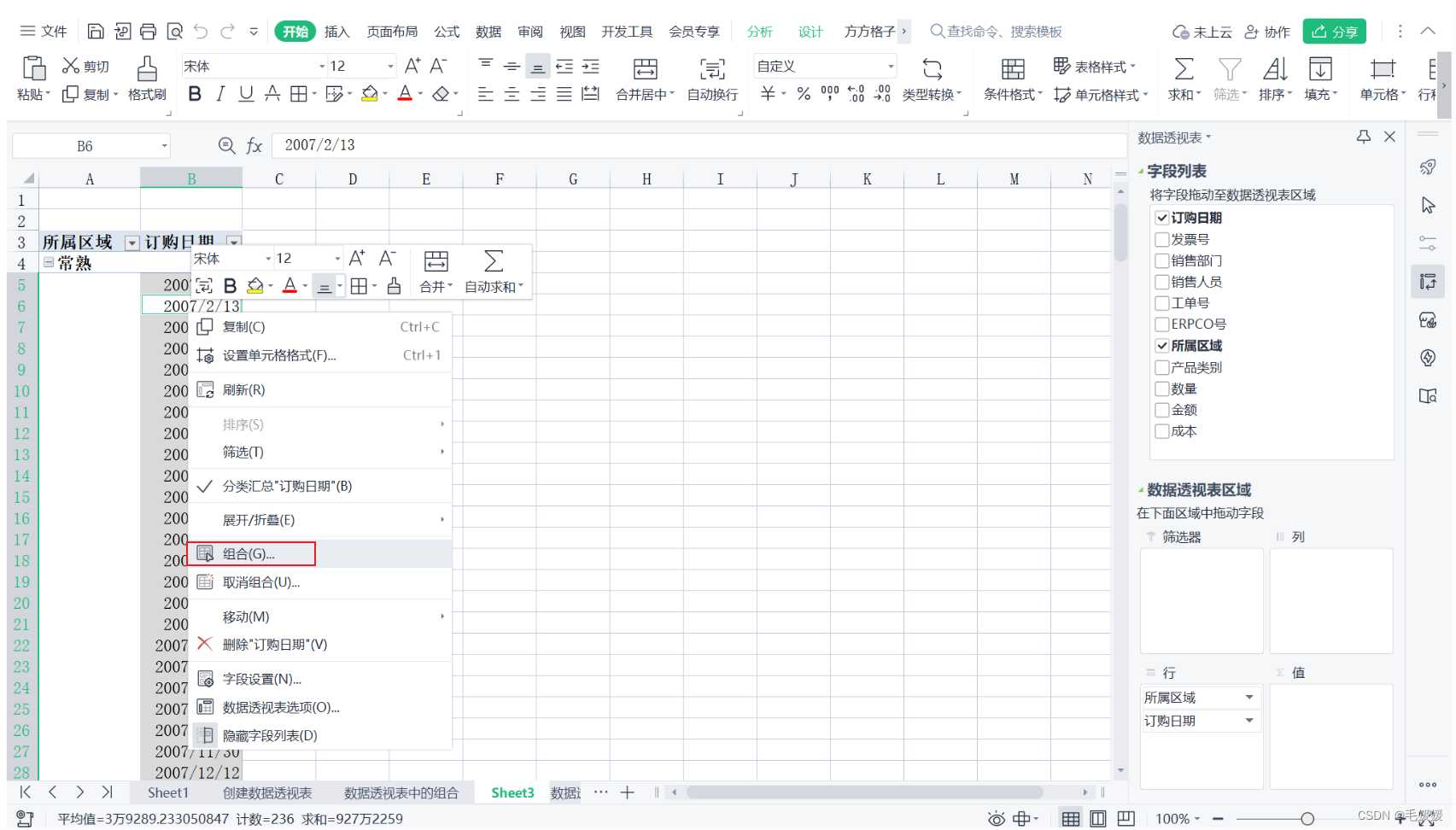Click the Print icon in quick access toolbar
The image size is (1456, 830).
pos(148,32)
